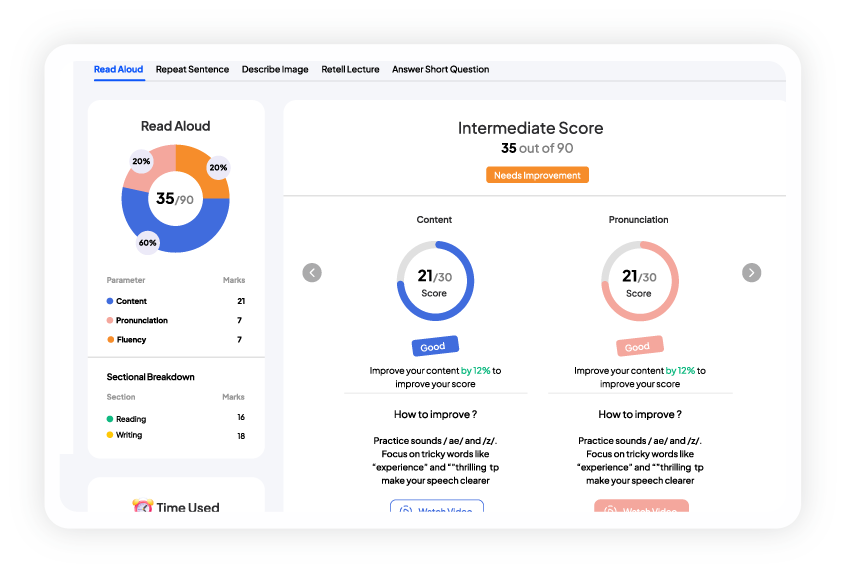Click the Content row label in Parameter table

coord(131,301)
